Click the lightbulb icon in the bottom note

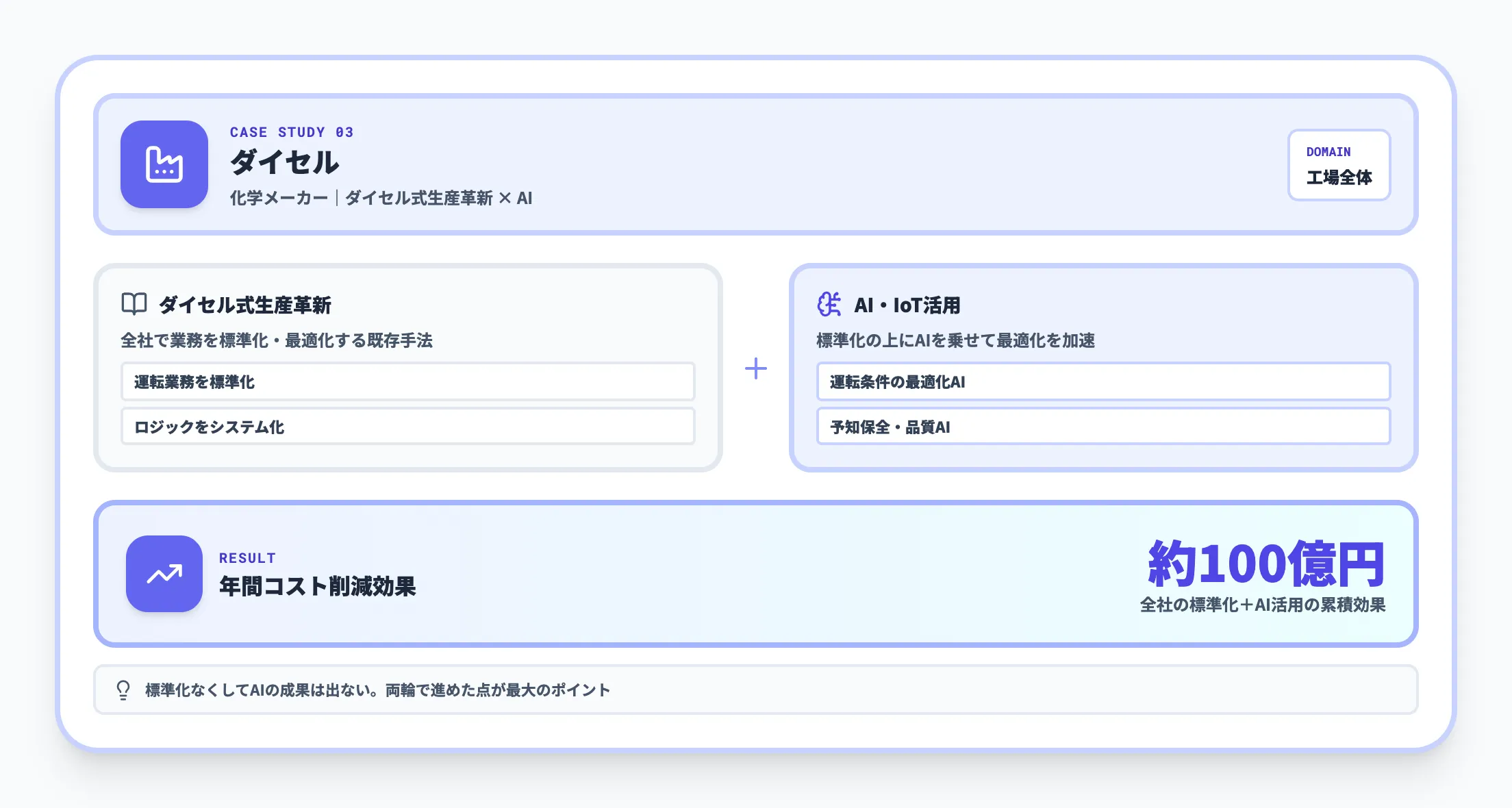coord(123,690)
